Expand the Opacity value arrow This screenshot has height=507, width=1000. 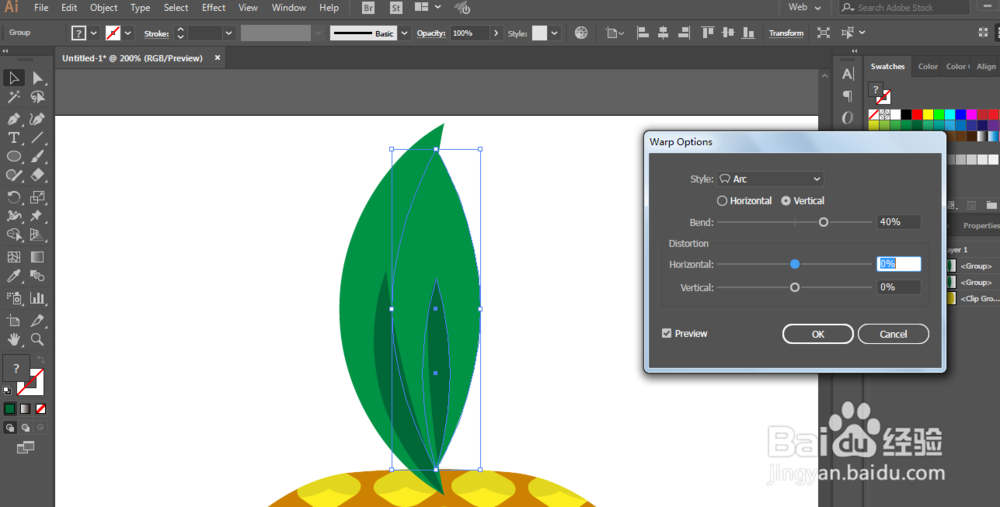click(496, 33)
